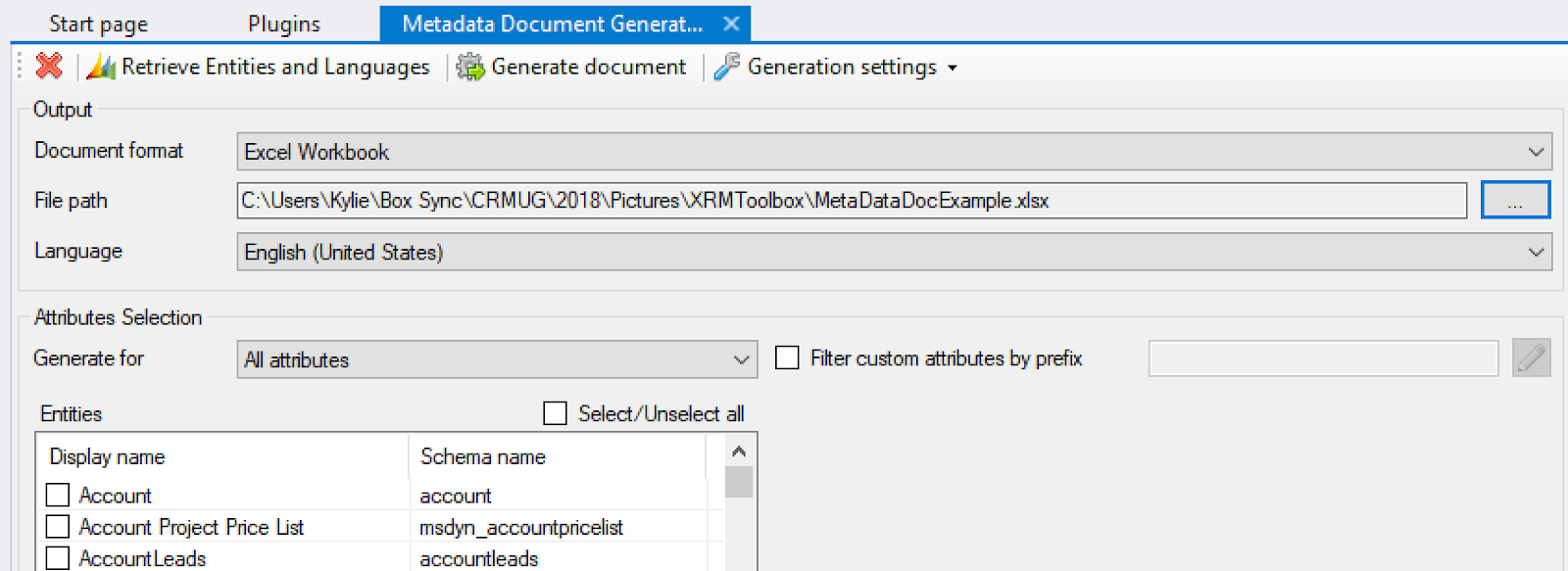Click the red X close tool icon
Image resolution: width=1568 pixels, height=571 pixels.
(49, 66)
